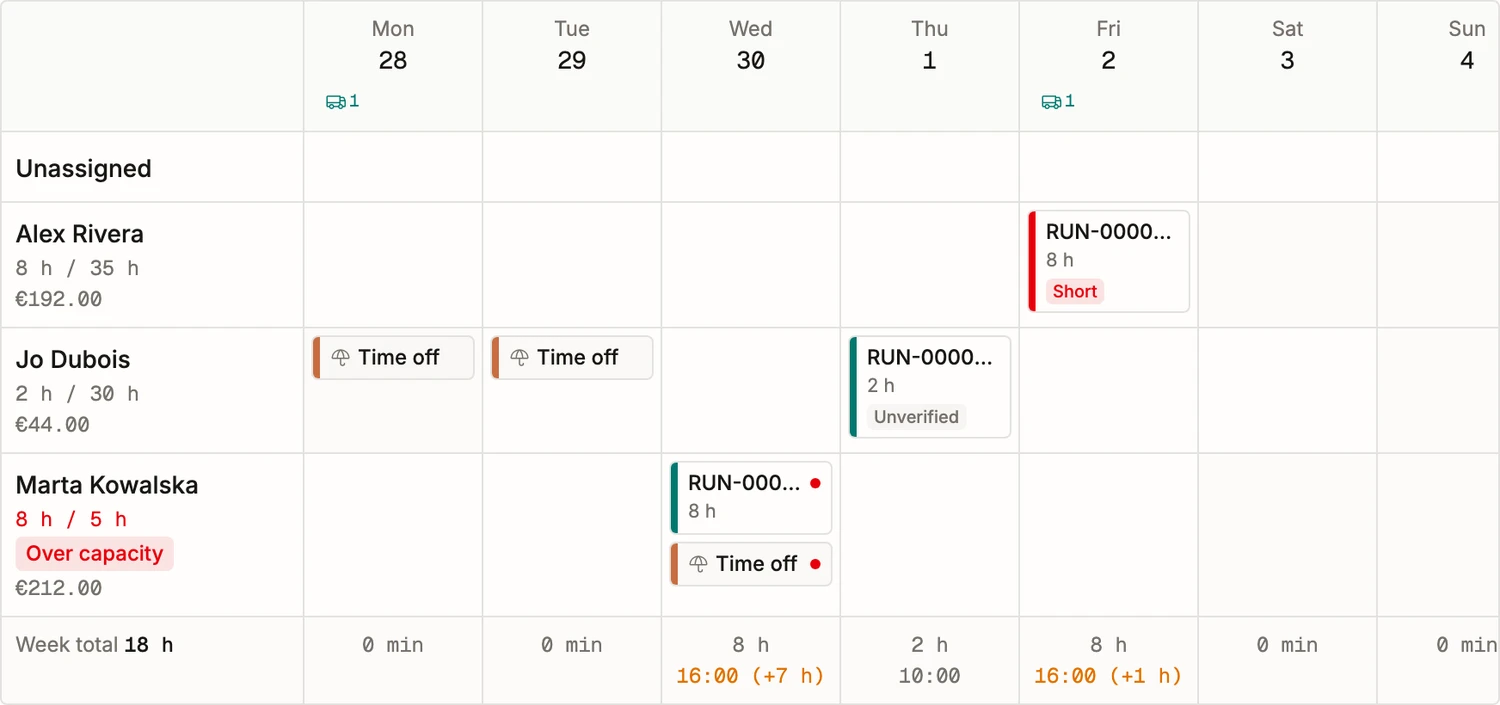This screenshot has width=1500, height=705.
Task: Click Monday's 0 min total
Action: [x=393, y=645]
